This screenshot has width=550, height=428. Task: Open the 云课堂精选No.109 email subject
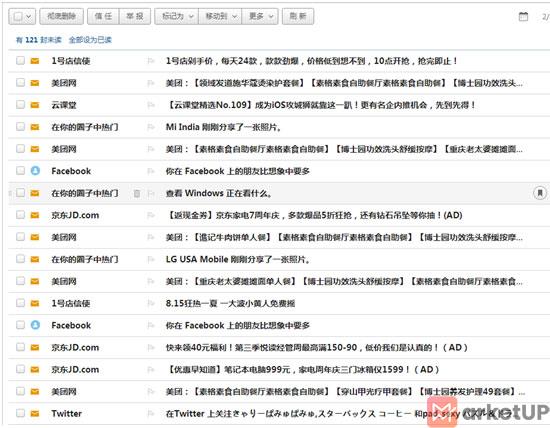[x=321, y=105]
